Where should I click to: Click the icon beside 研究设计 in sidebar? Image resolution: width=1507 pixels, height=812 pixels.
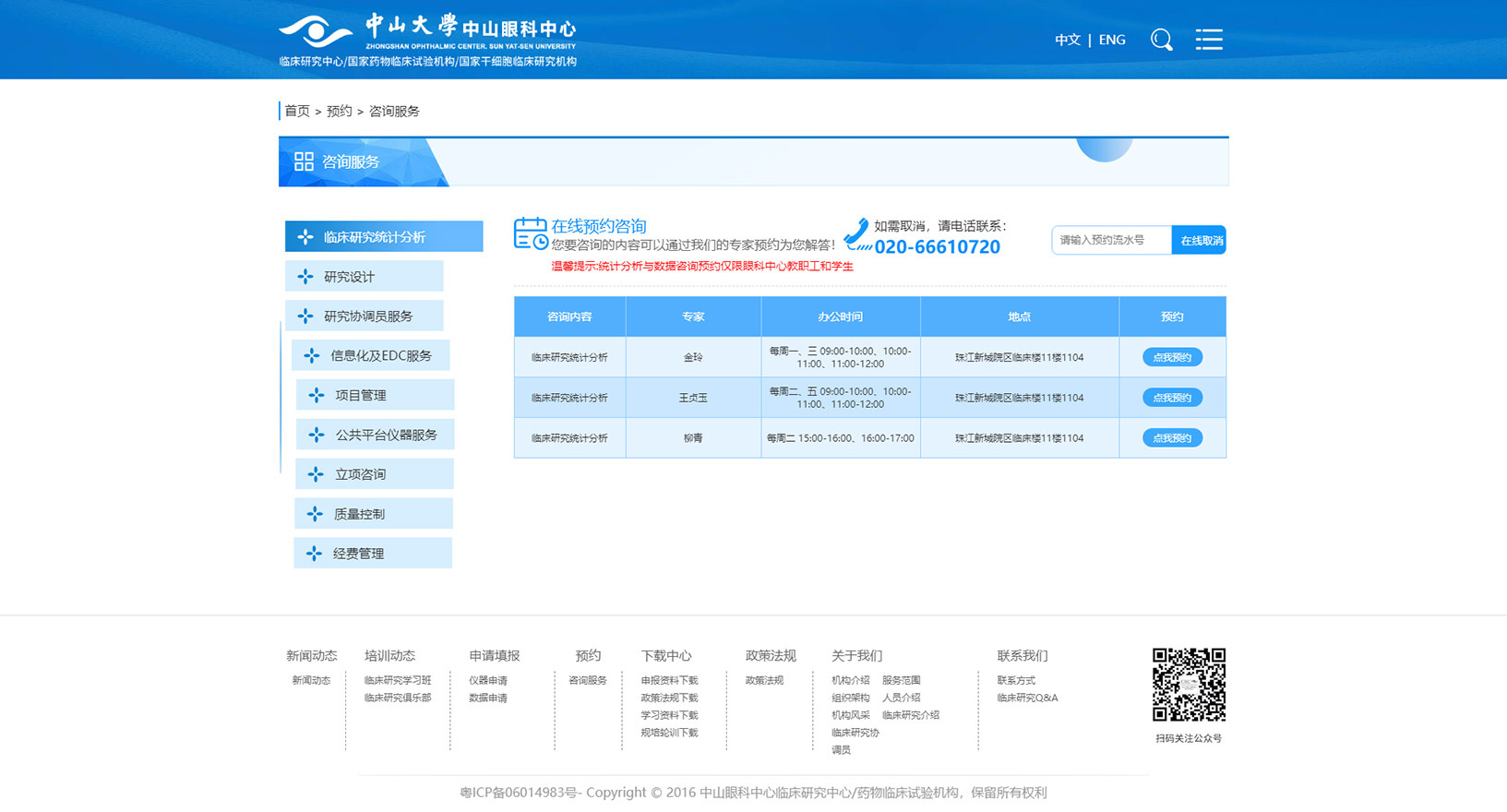pos(305,277)
